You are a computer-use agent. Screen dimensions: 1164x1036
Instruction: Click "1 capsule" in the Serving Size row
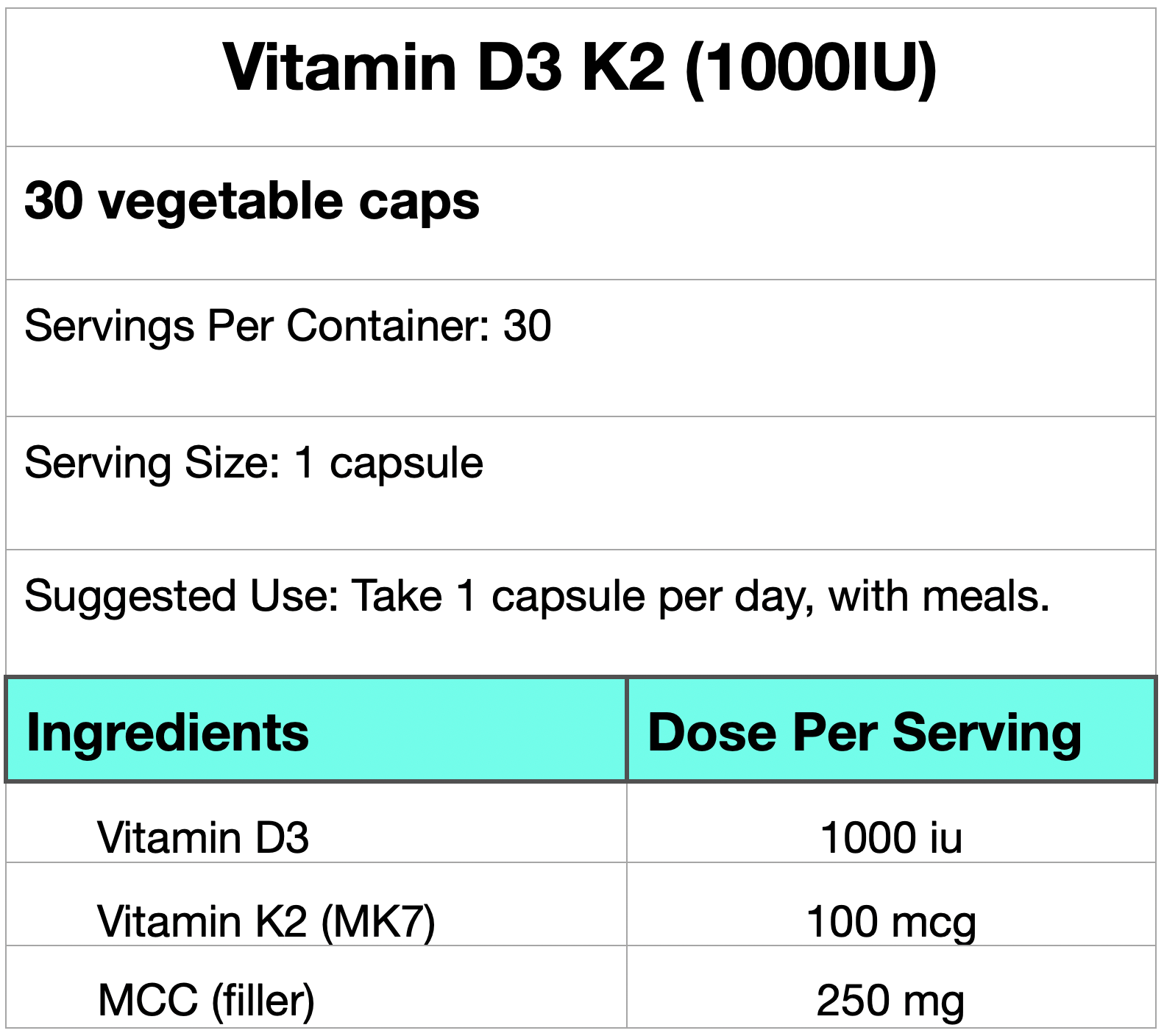[388, 463]
